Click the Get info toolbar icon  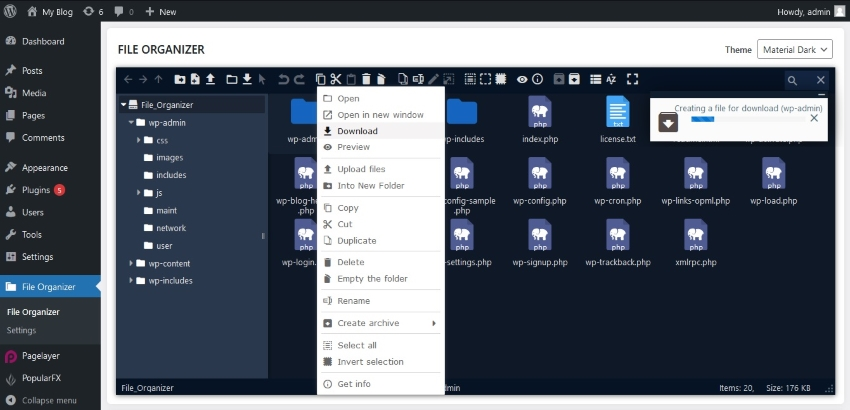coord(537,79)
